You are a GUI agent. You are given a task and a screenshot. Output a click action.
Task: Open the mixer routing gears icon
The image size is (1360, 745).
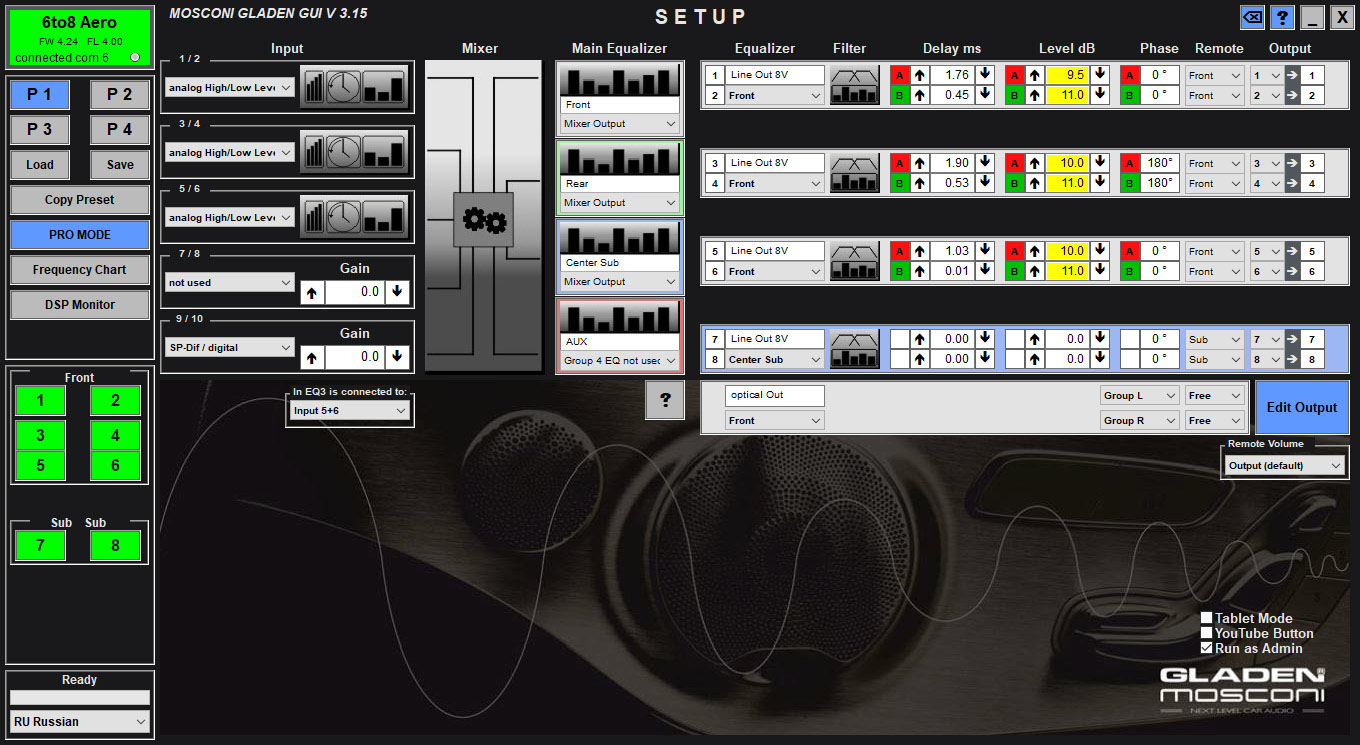484,219
